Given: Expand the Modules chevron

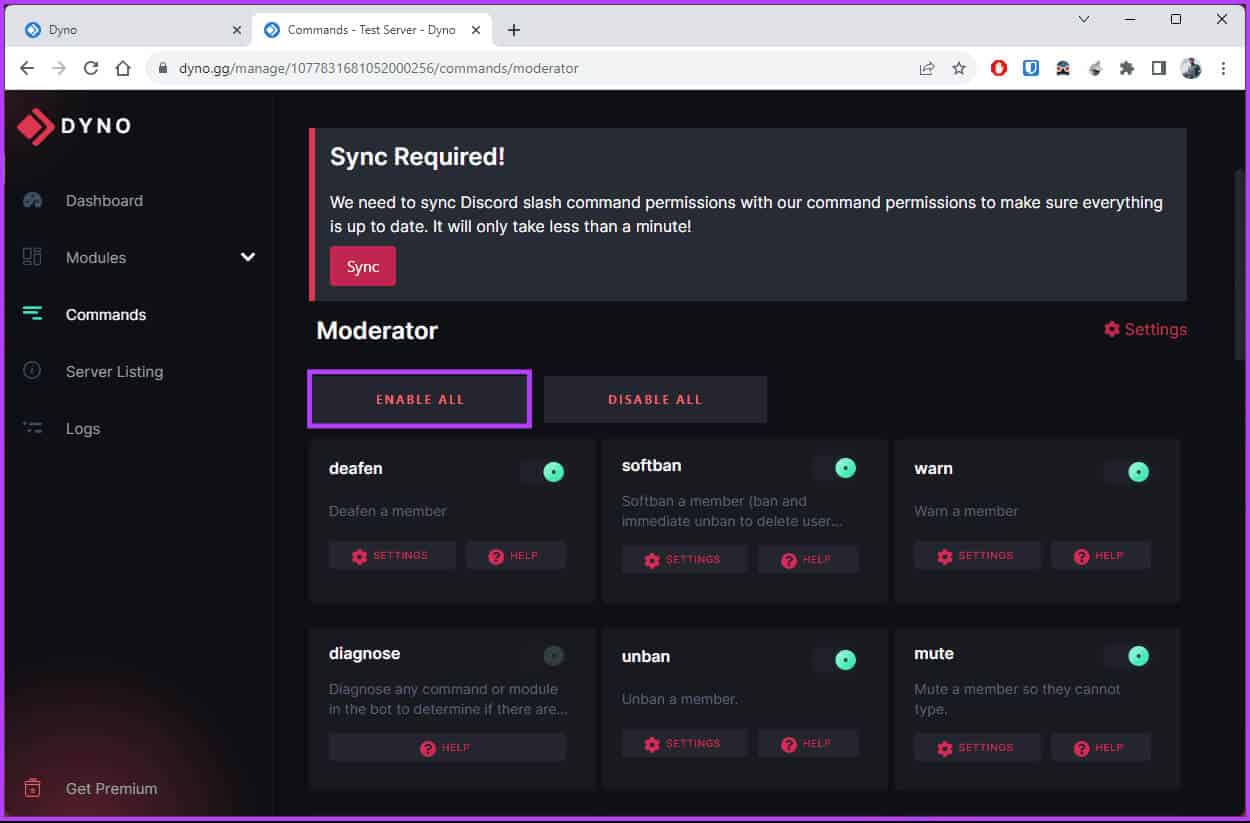Looking at the screenshot, I should [248, 257].
